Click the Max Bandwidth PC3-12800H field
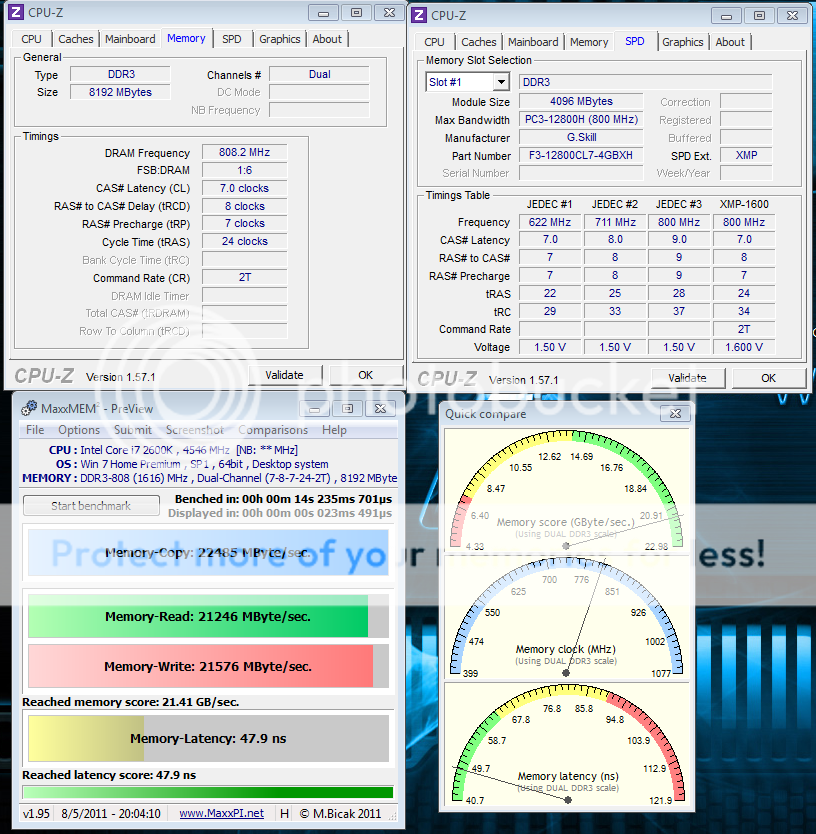The image size is (816, 834). point(581,119)
